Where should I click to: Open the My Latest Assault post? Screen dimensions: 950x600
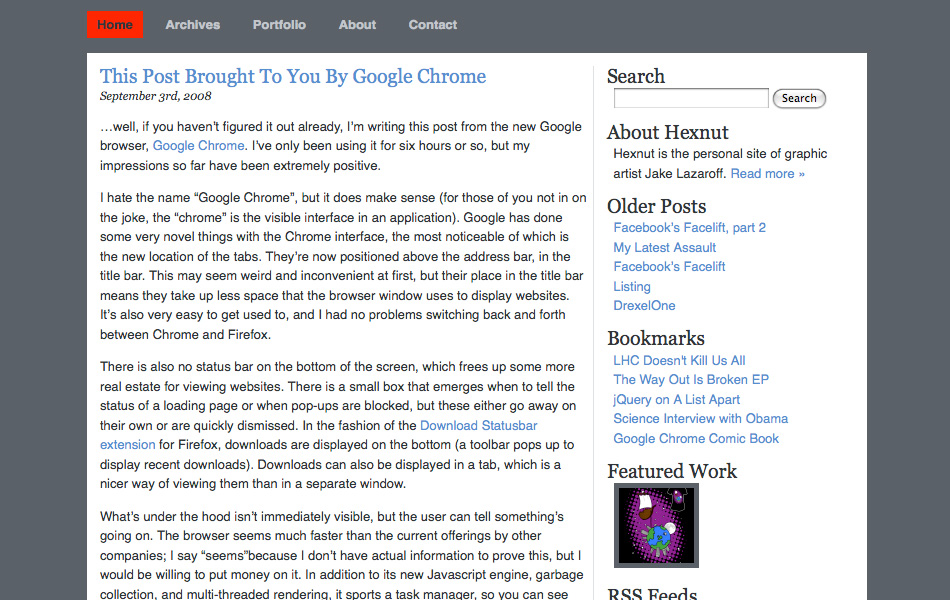coord(665,247)
